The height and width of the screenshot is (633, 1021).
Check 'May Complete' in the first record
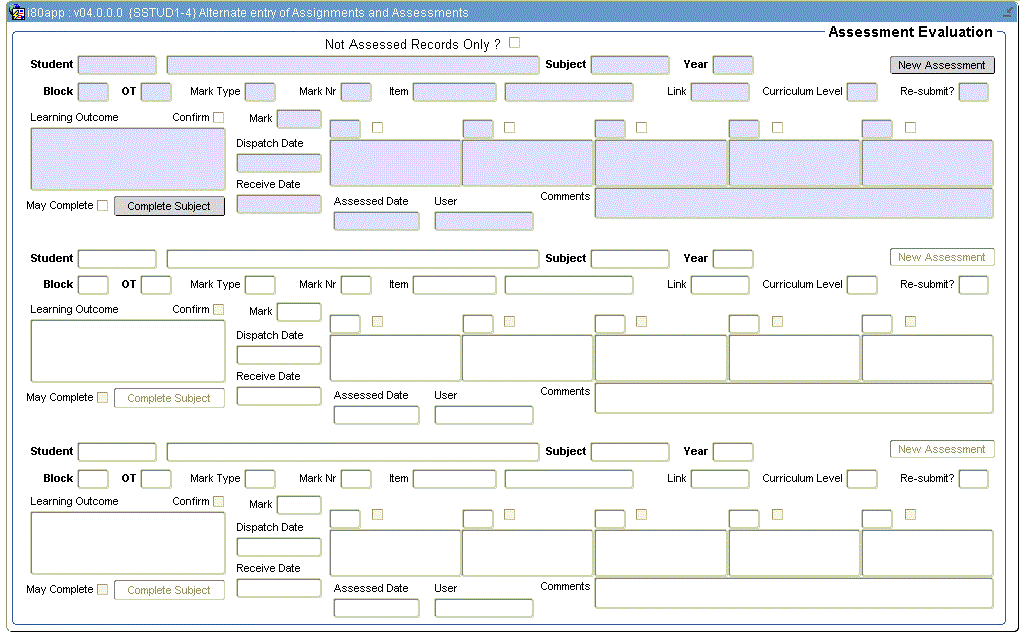pos(102,205)
